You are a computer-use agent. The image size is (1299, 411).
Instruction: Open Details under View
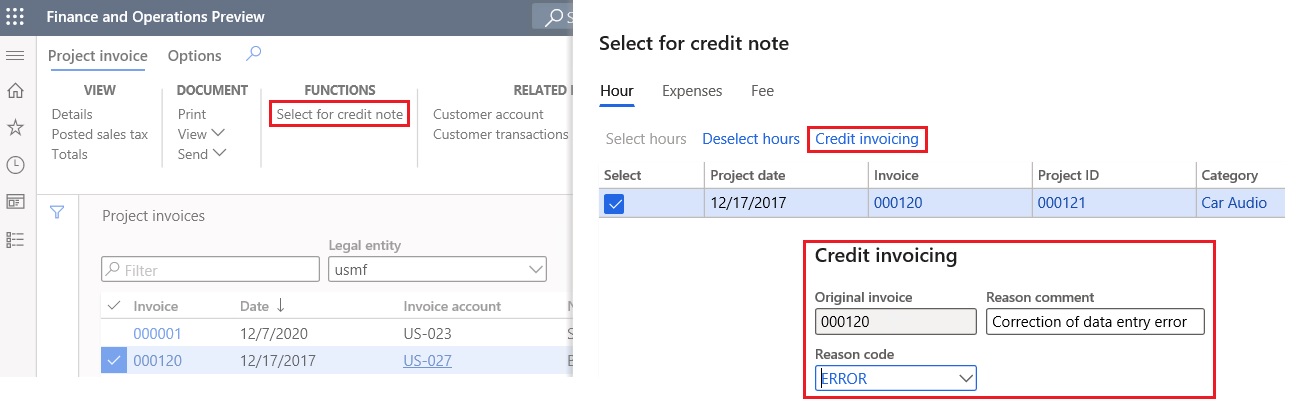tap(72, 114)
